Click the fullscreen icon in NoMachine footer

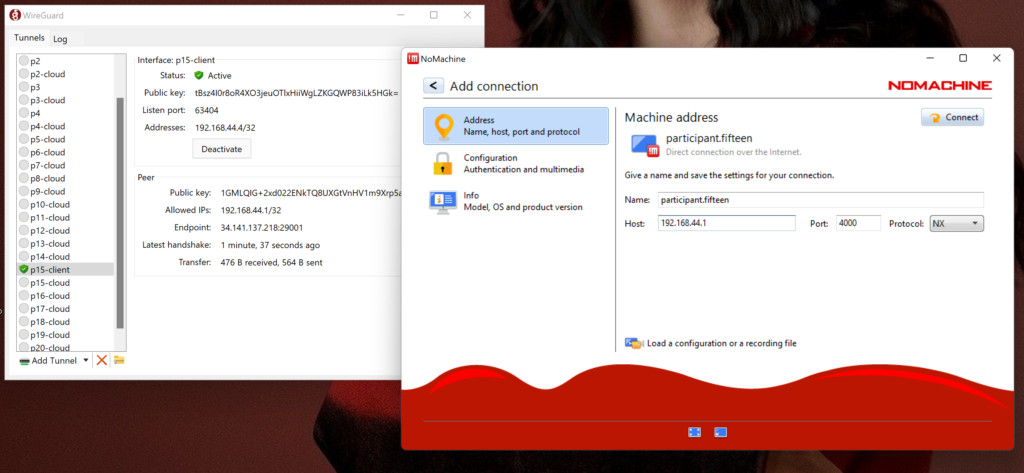point(695,432)
